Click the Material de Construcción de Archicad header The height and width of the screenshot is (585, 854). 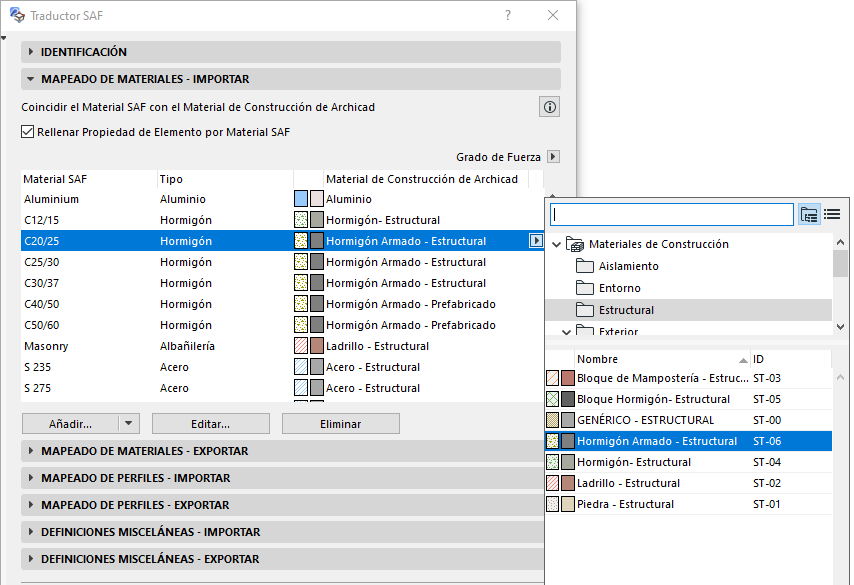pos(426,179)
